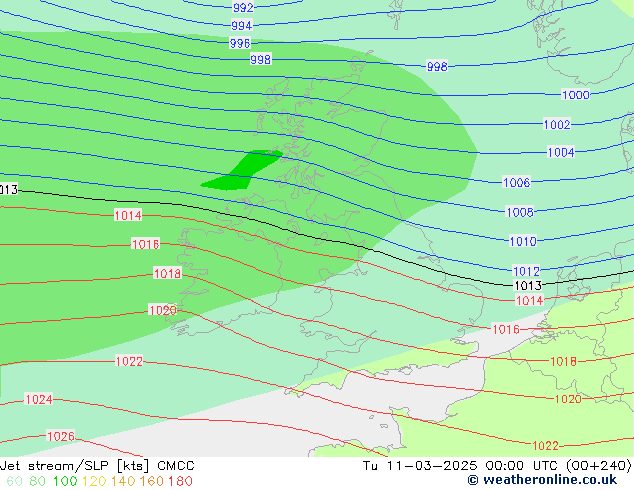Click the red 1024 isobar label

[x=39, y=399]
